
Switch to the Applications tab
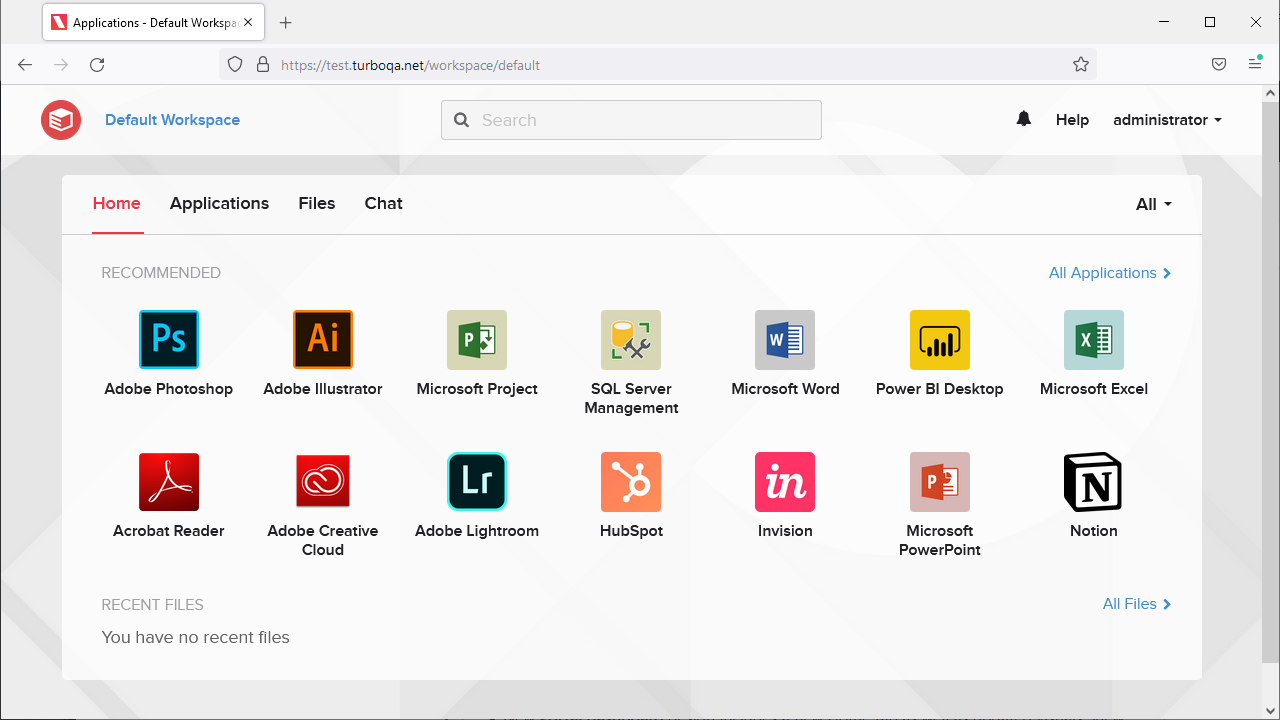click(219, 204)
